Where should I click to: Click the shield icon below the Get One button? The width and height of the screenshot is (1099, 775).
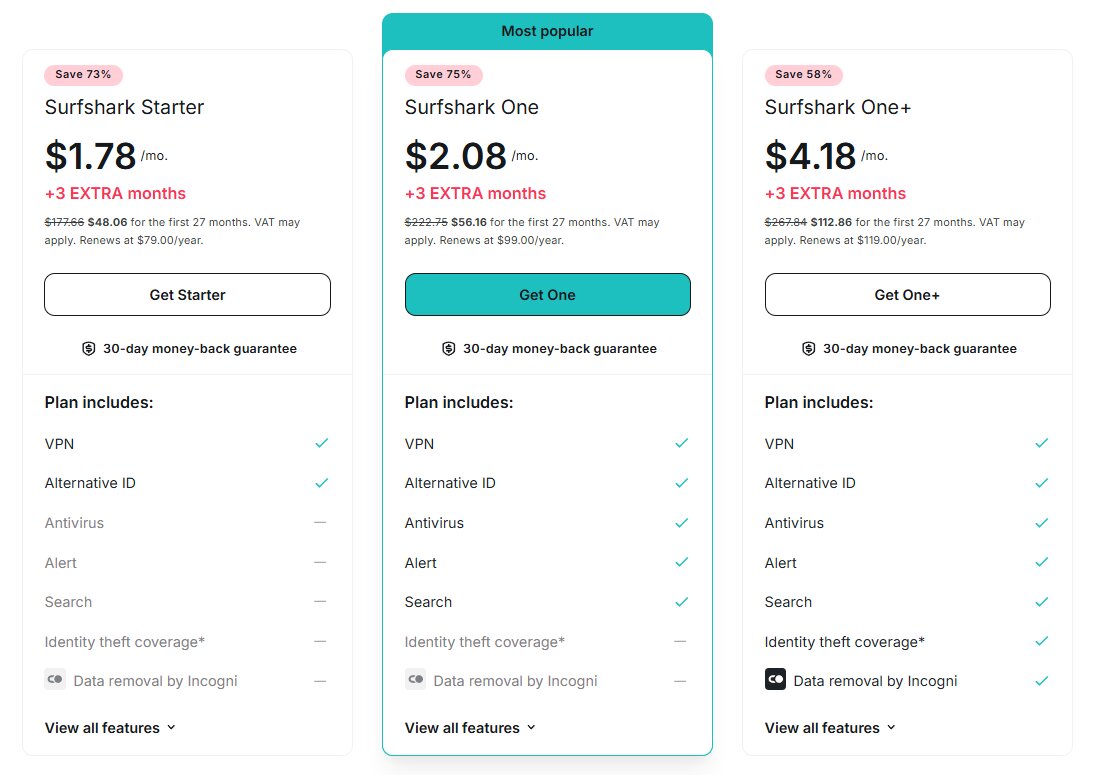tap(449, 348)
